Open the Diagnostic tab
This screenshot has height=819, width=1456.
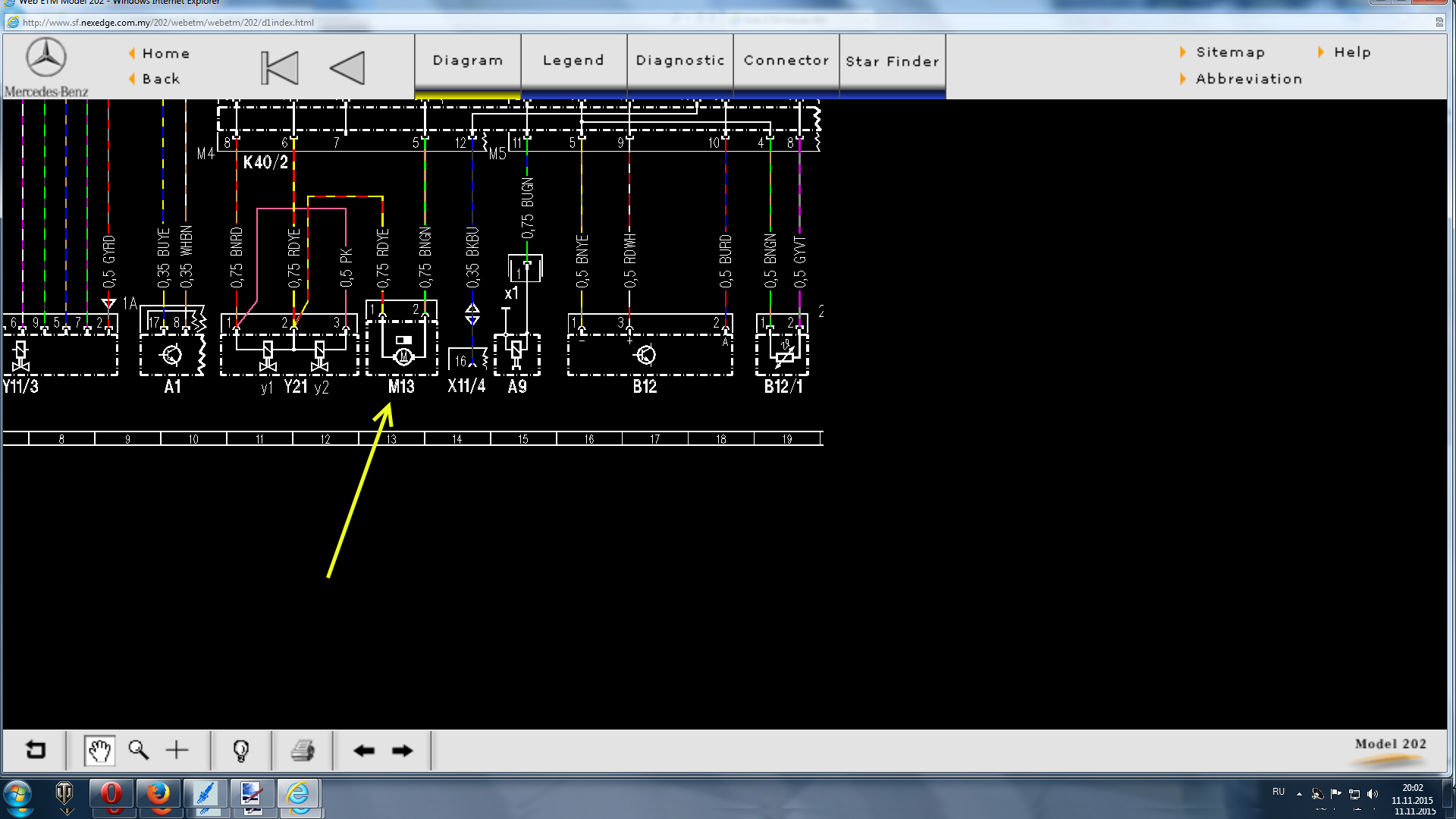680,61
